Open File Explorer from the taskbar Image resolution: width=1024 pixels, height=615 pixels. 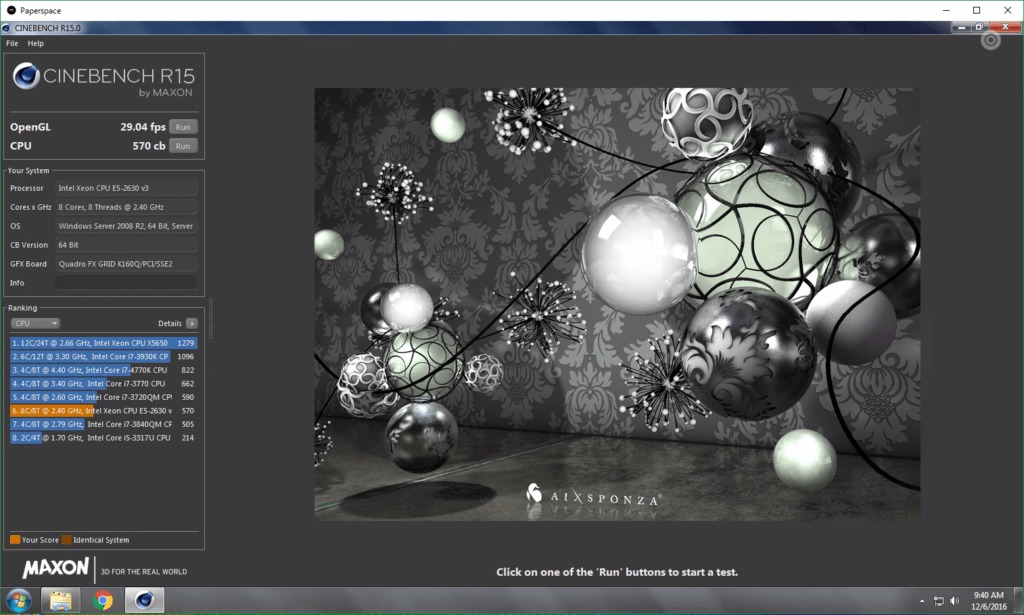coord(60,600)
